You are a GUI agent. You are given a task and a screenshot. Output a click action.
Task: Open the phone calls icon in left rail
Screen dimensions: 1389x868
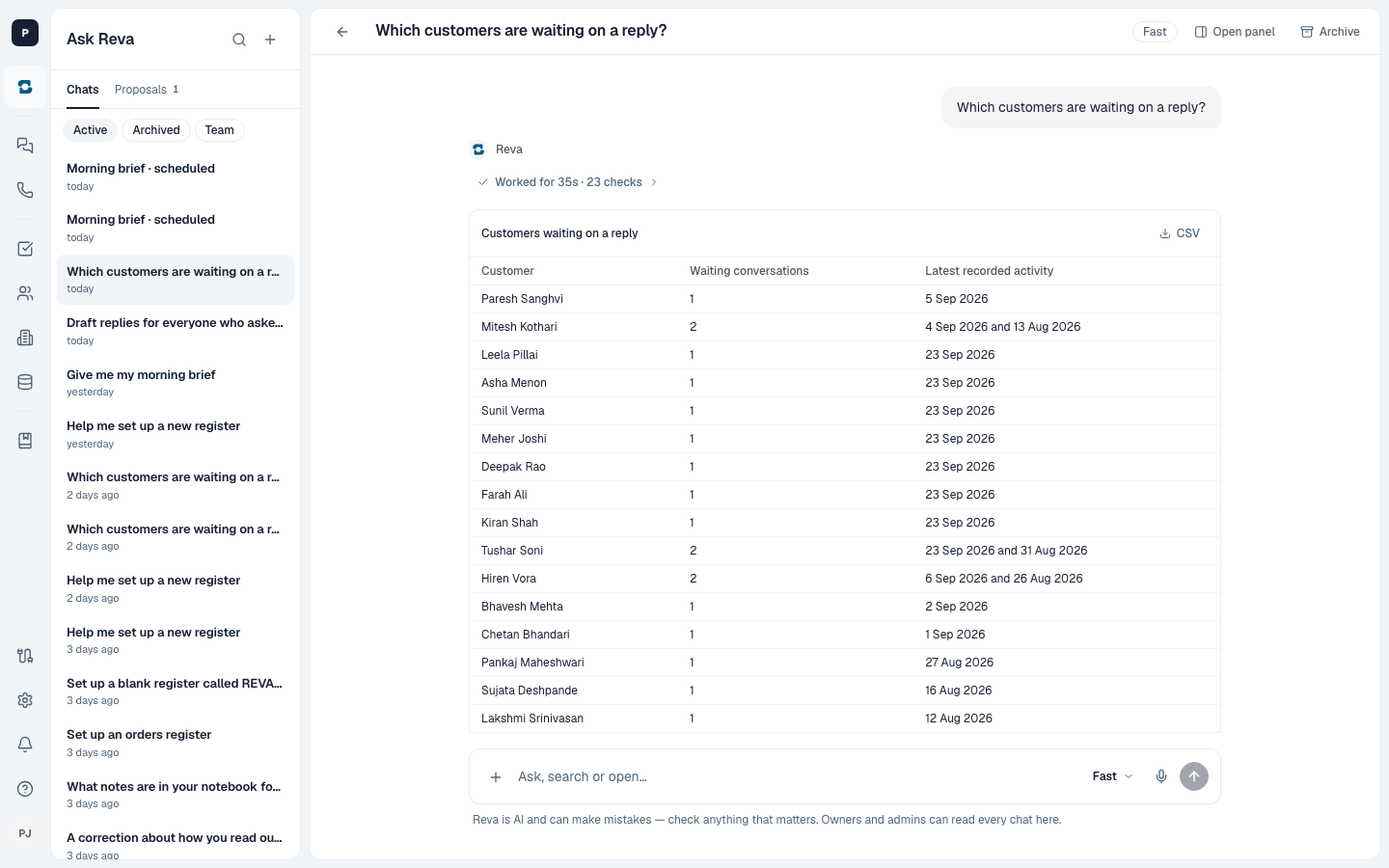pos(25,190)
